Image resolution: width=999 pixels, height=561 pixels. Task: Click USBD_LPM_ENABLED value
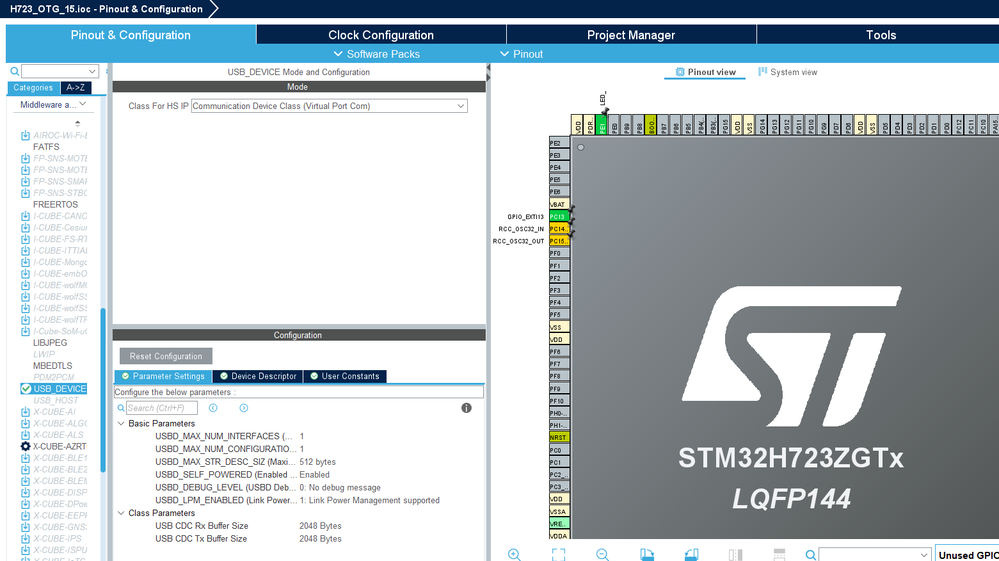coord(370,501)
